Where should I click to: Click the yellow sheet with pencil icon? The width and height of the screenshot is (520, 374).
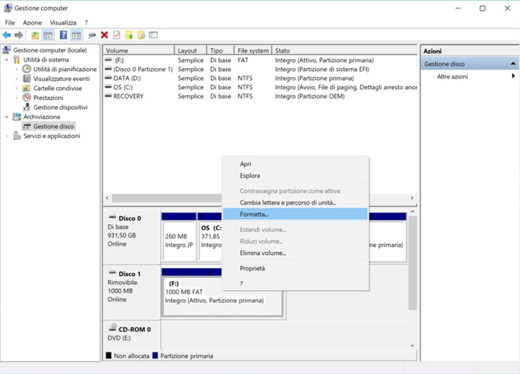click(141, 35)
